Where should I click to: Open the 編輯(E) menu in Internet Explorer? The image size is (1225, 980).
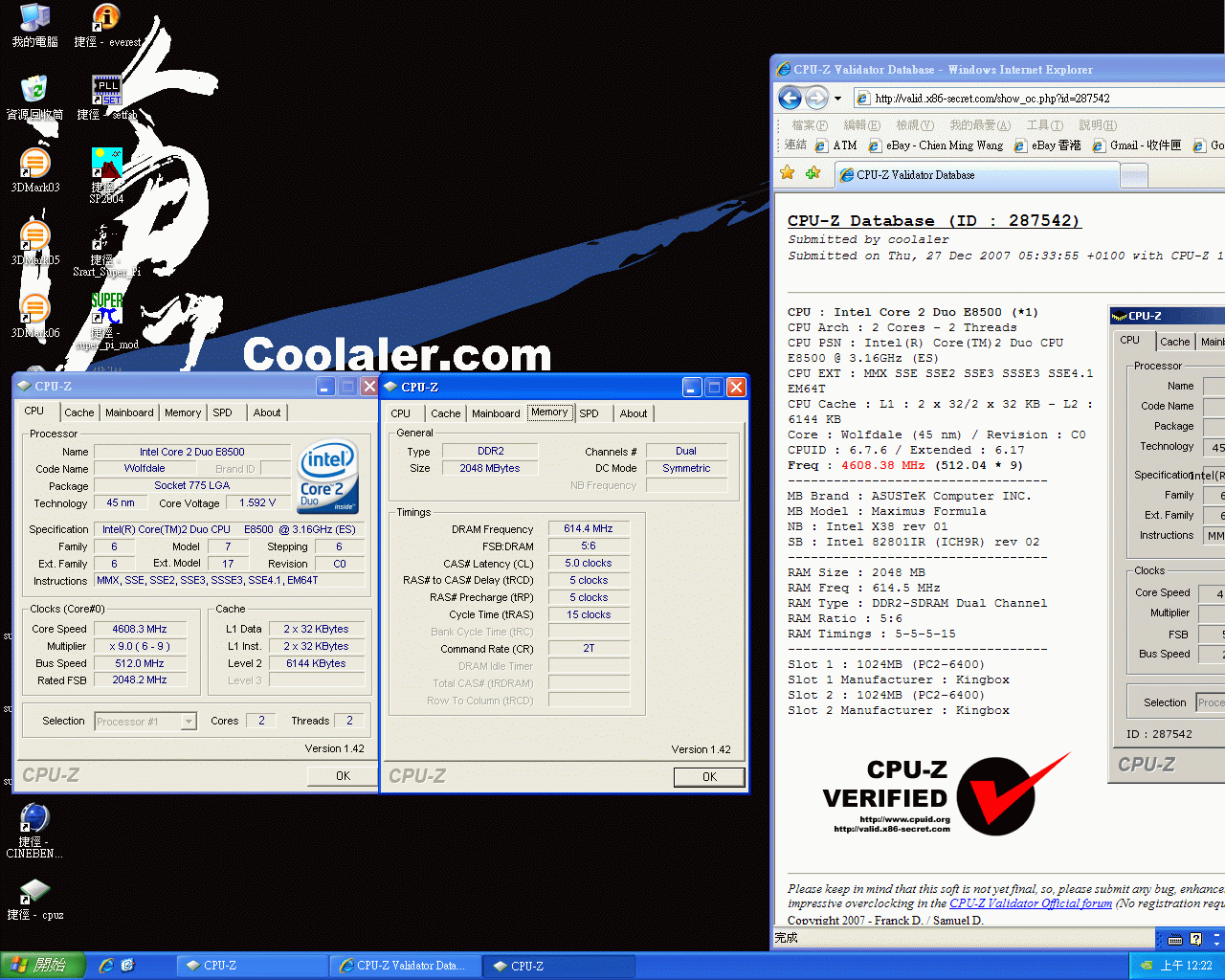[x=861, y=125]
